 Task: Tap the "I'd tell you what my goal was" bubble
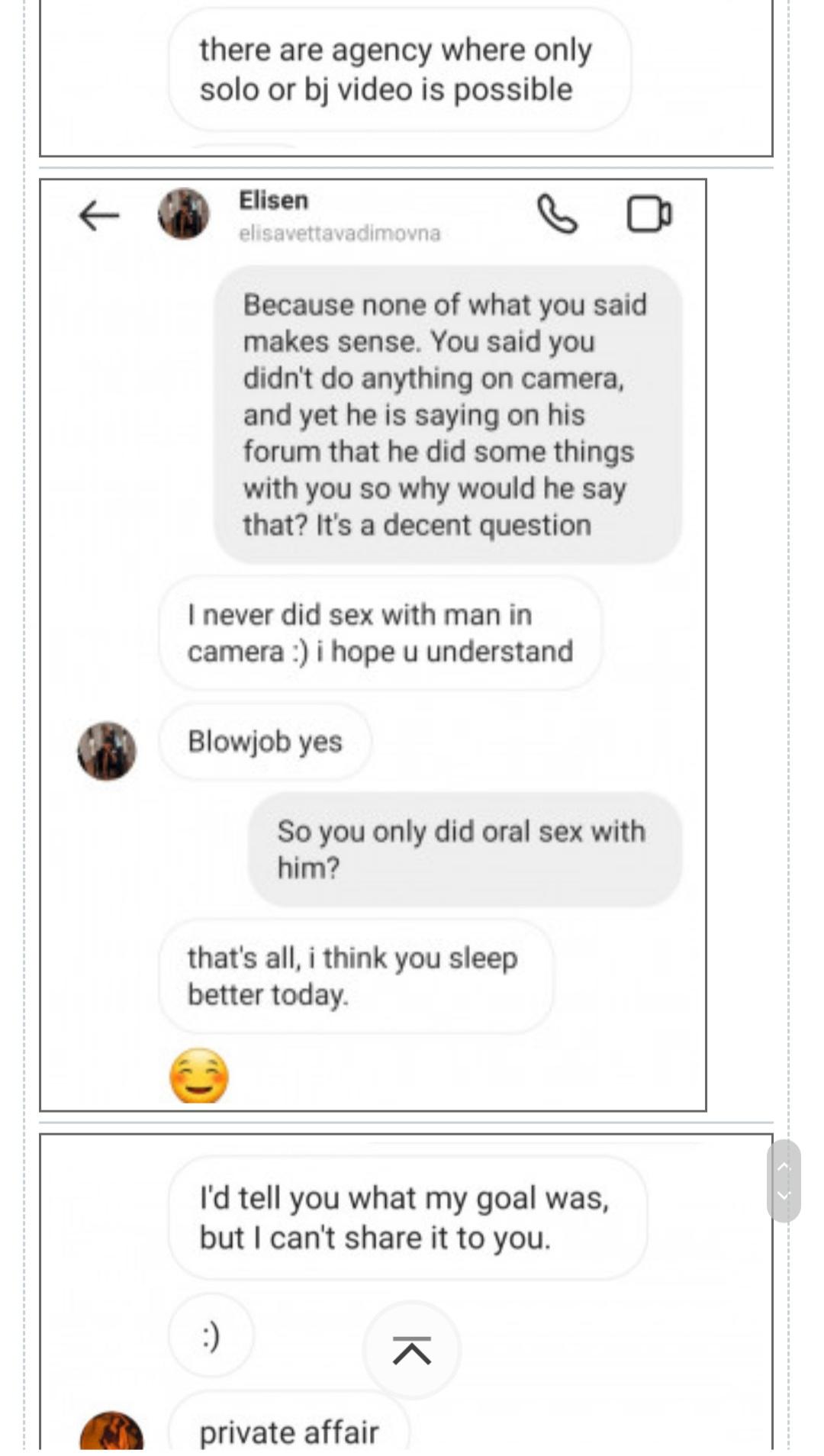(407, 1218)
